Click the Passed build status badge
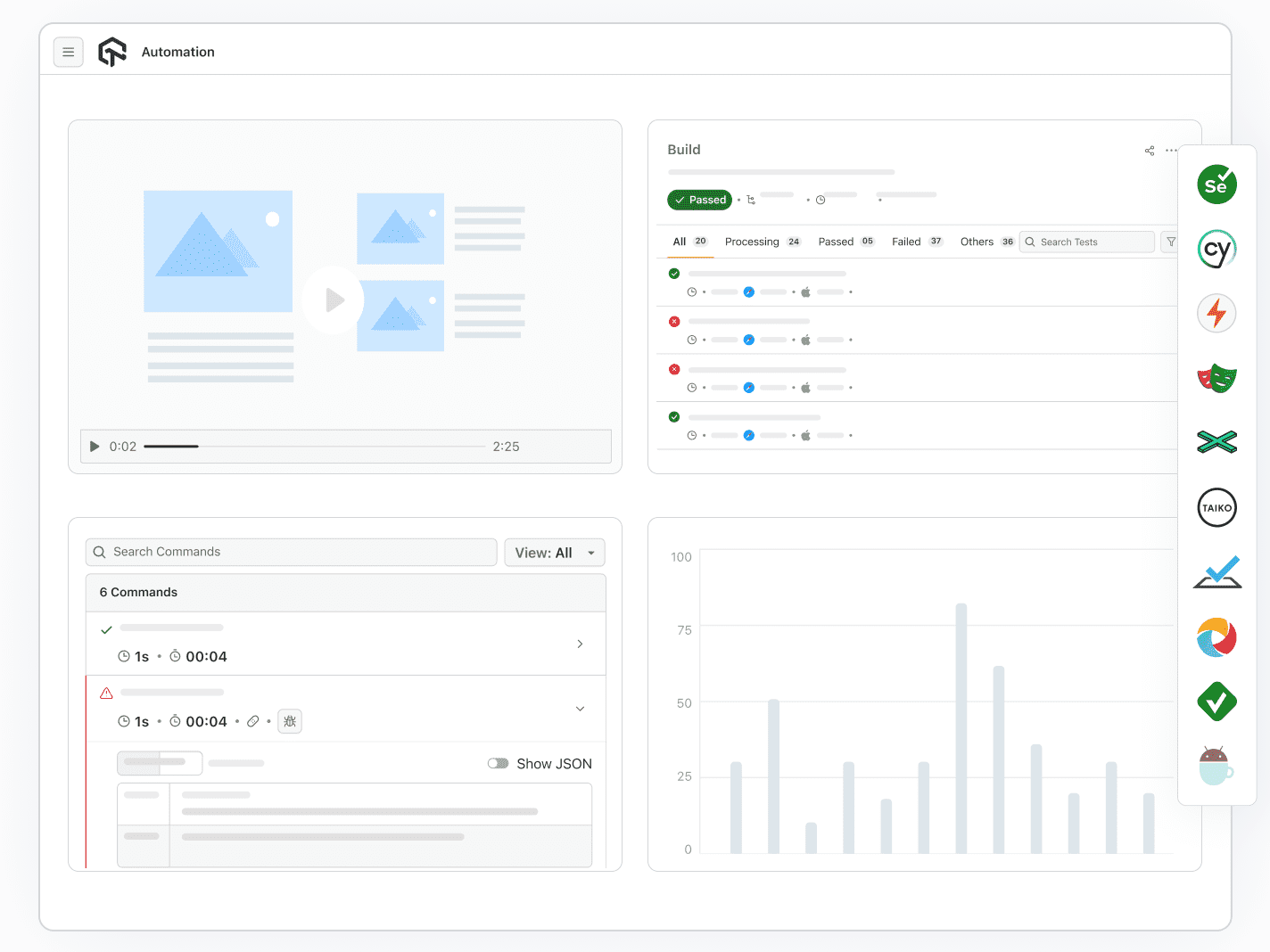Image resolution: width=1270 pixels, height=952 pixels. 699,200
